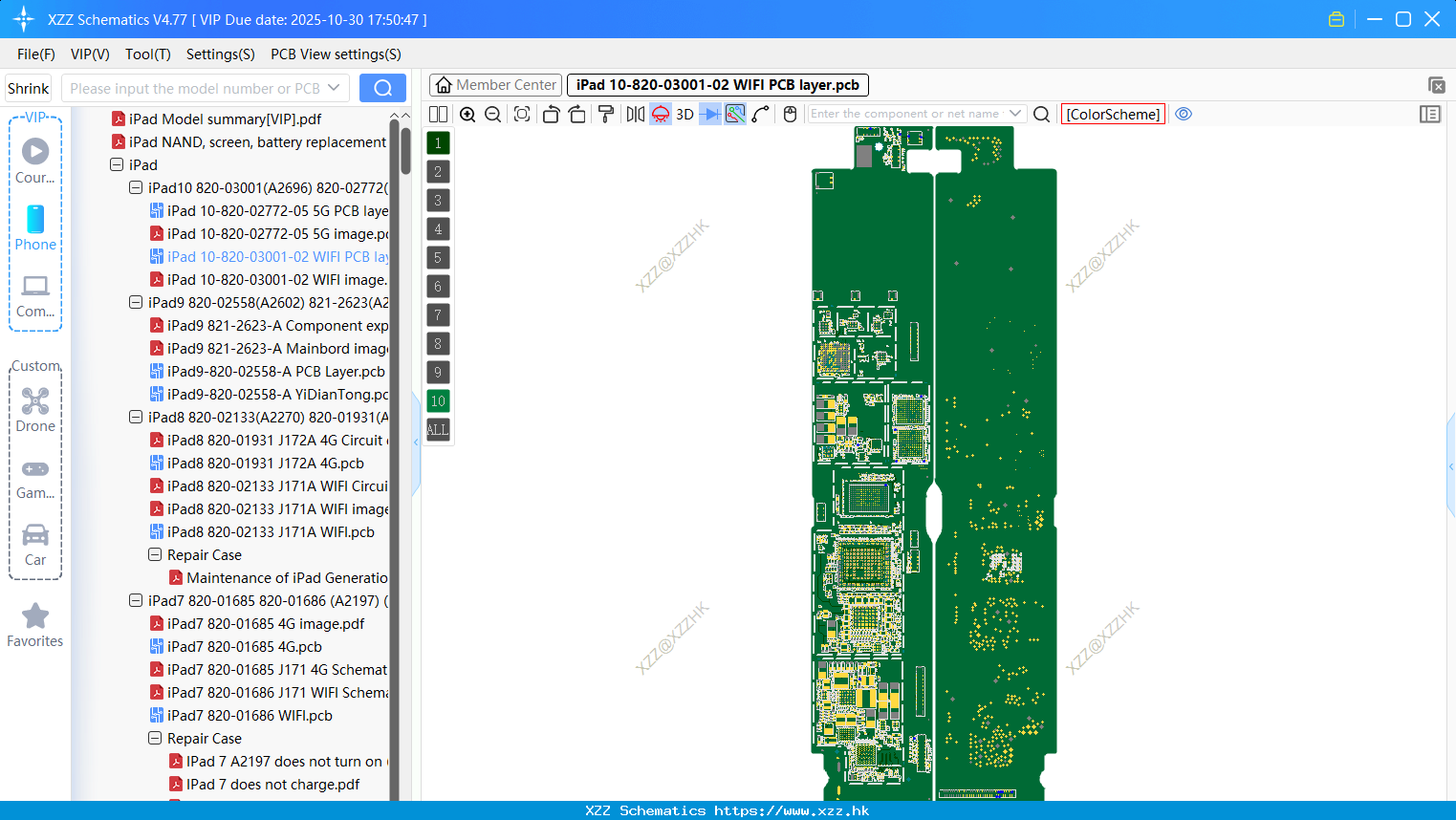Collapse the iPad7 820-01685 node

136,600
